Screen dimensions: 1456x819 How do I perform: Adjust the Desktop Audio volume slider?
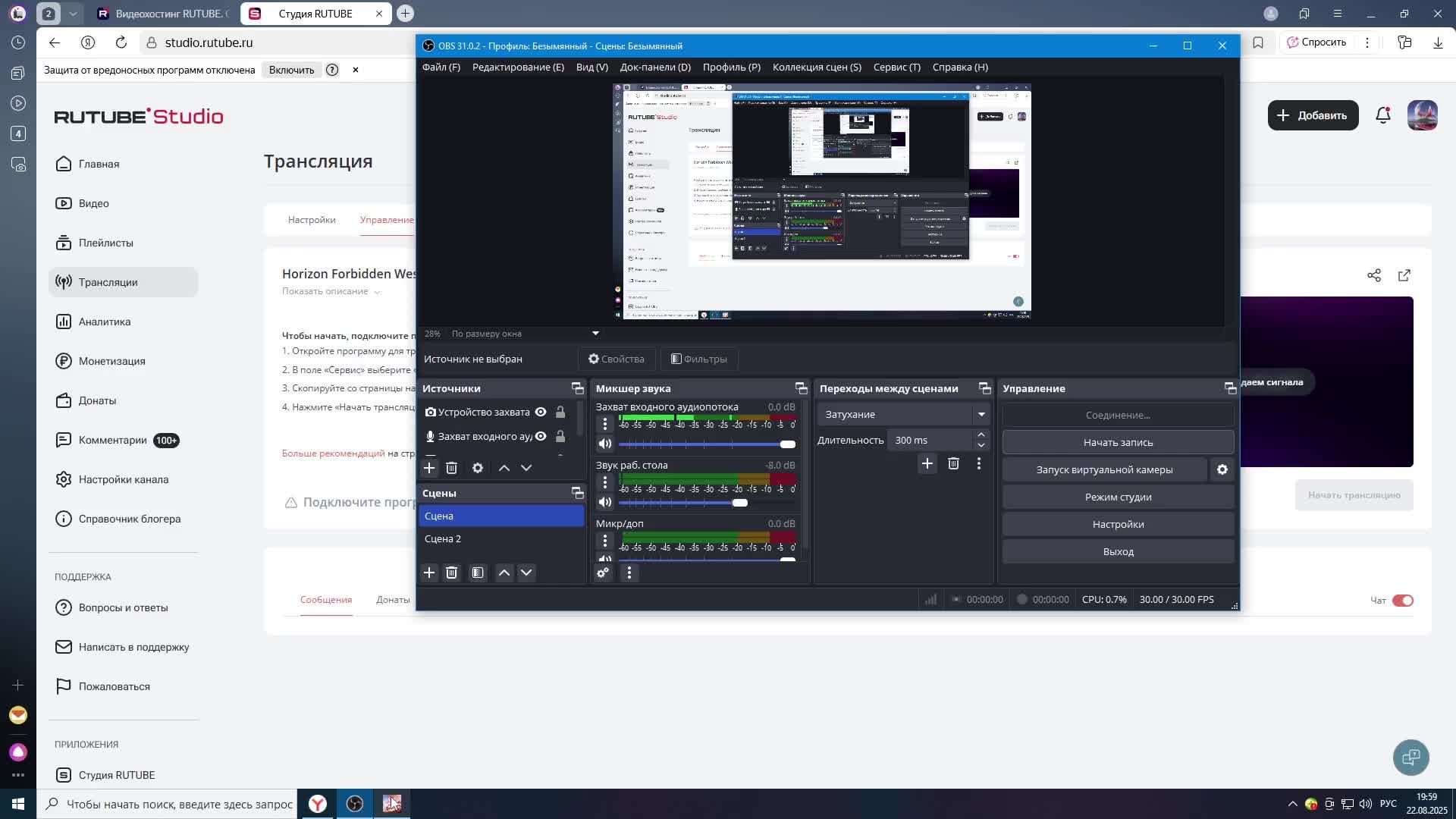click(739, 503)
